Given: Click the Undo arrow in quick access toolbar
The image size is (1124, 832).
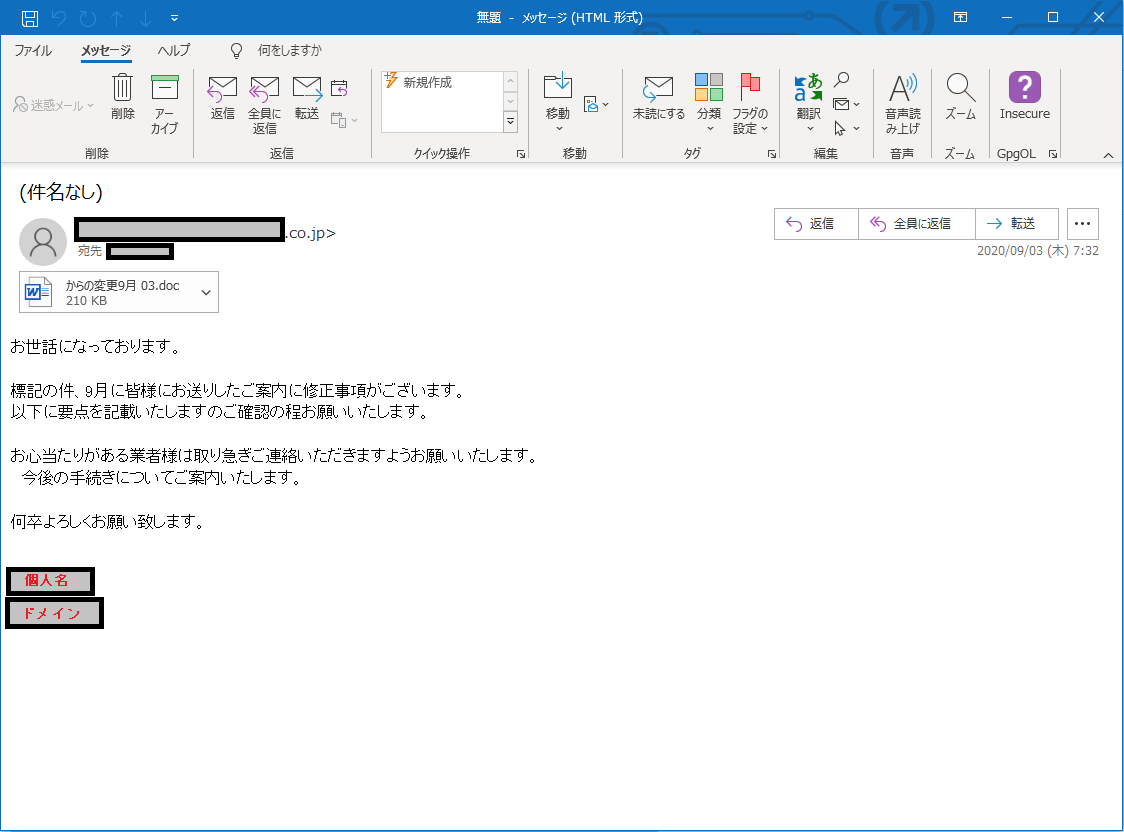Looking at the screenshot, I should pyautogui.click(x=59, y=18).
